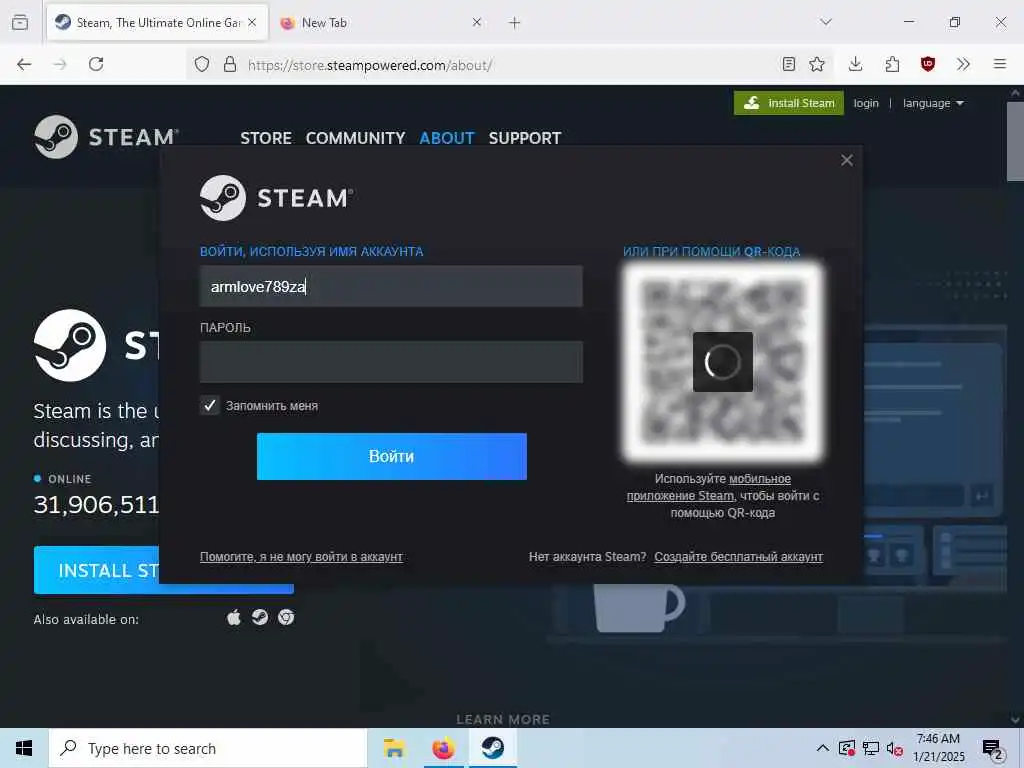The image size is (1024, 768).
Task: Open the Firefox downloads panel
Action: pos(856,64)
